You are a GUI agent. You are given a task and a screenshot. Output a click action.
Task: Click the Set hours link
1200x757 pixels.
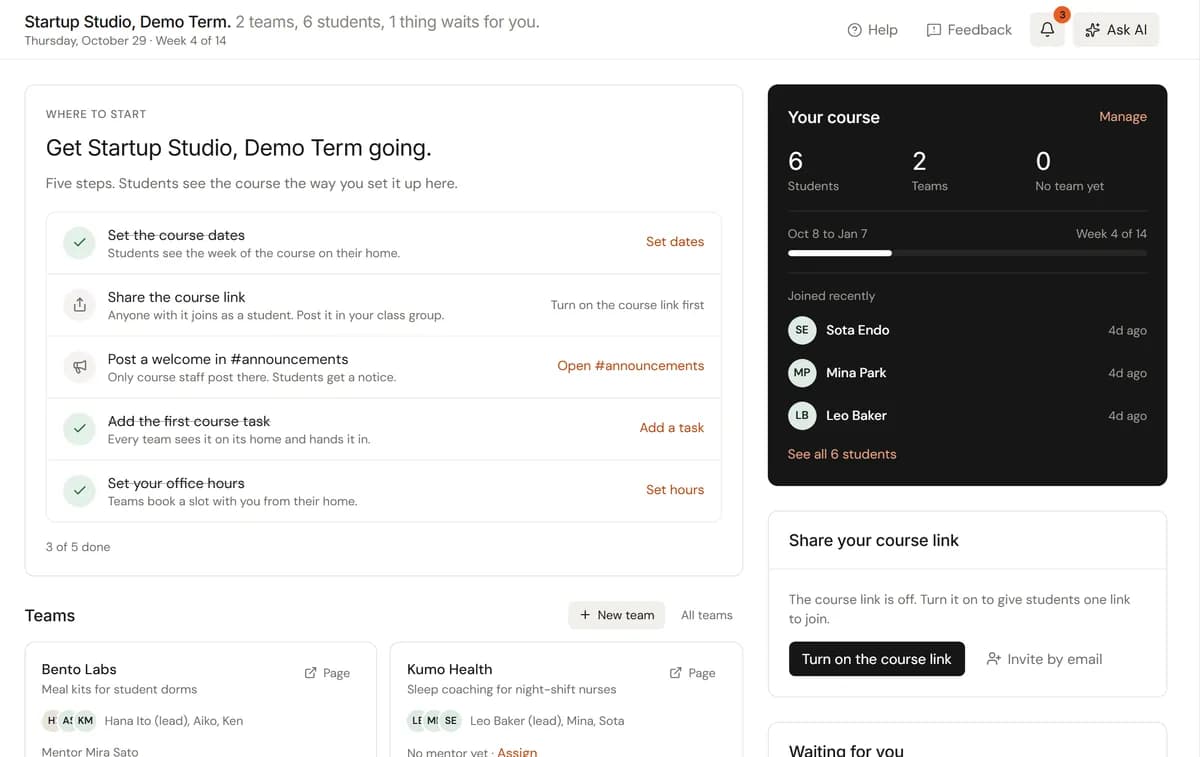tap(675, 489)
